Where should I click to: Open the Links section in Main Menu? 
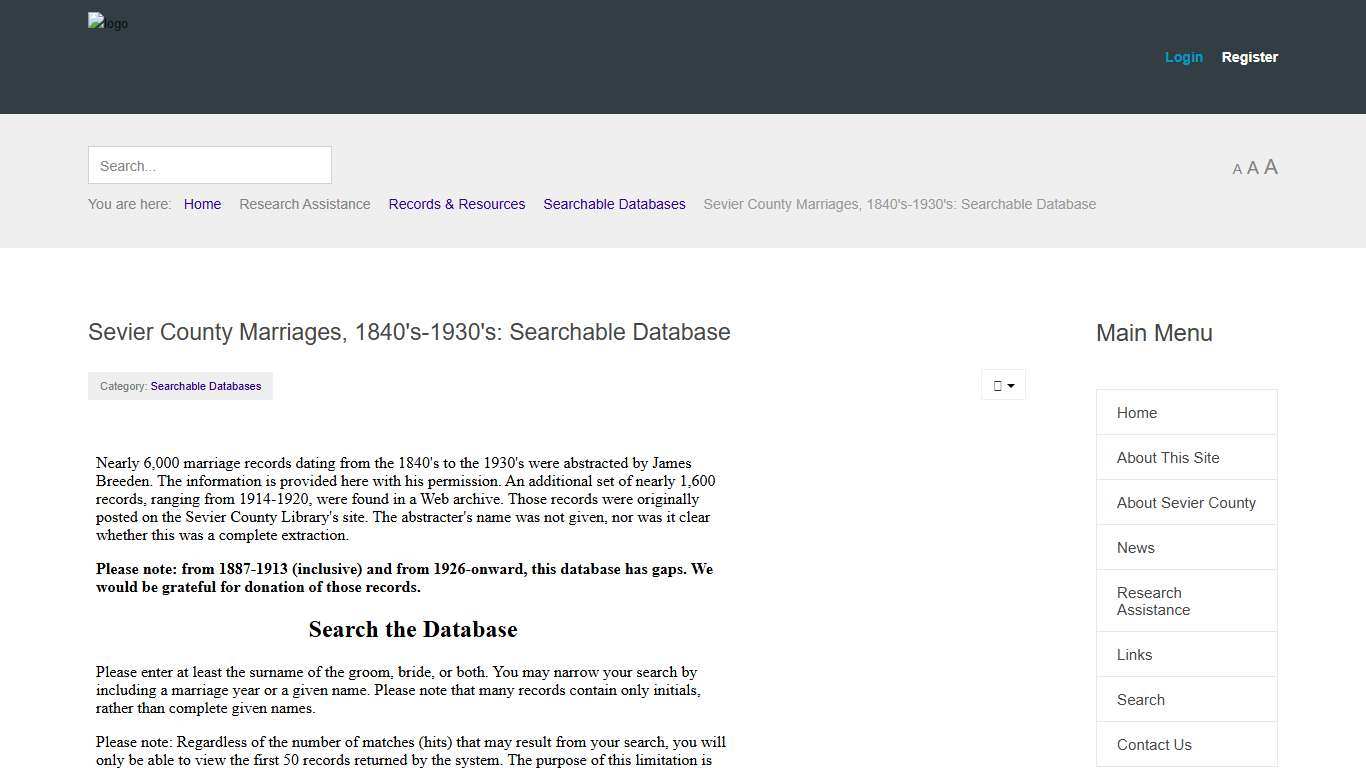click(x=1134, y=654)
